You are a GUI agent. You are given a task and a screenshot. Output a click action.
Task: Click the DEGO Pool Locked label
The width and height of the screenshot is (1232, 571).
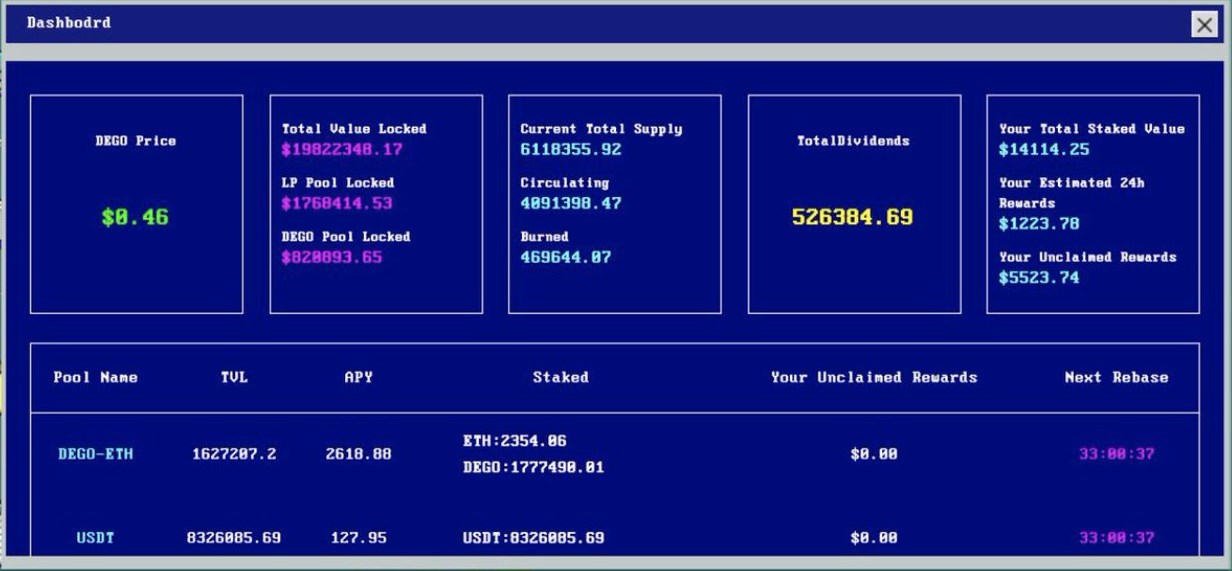pyautogui.click(x=346, y=237)
